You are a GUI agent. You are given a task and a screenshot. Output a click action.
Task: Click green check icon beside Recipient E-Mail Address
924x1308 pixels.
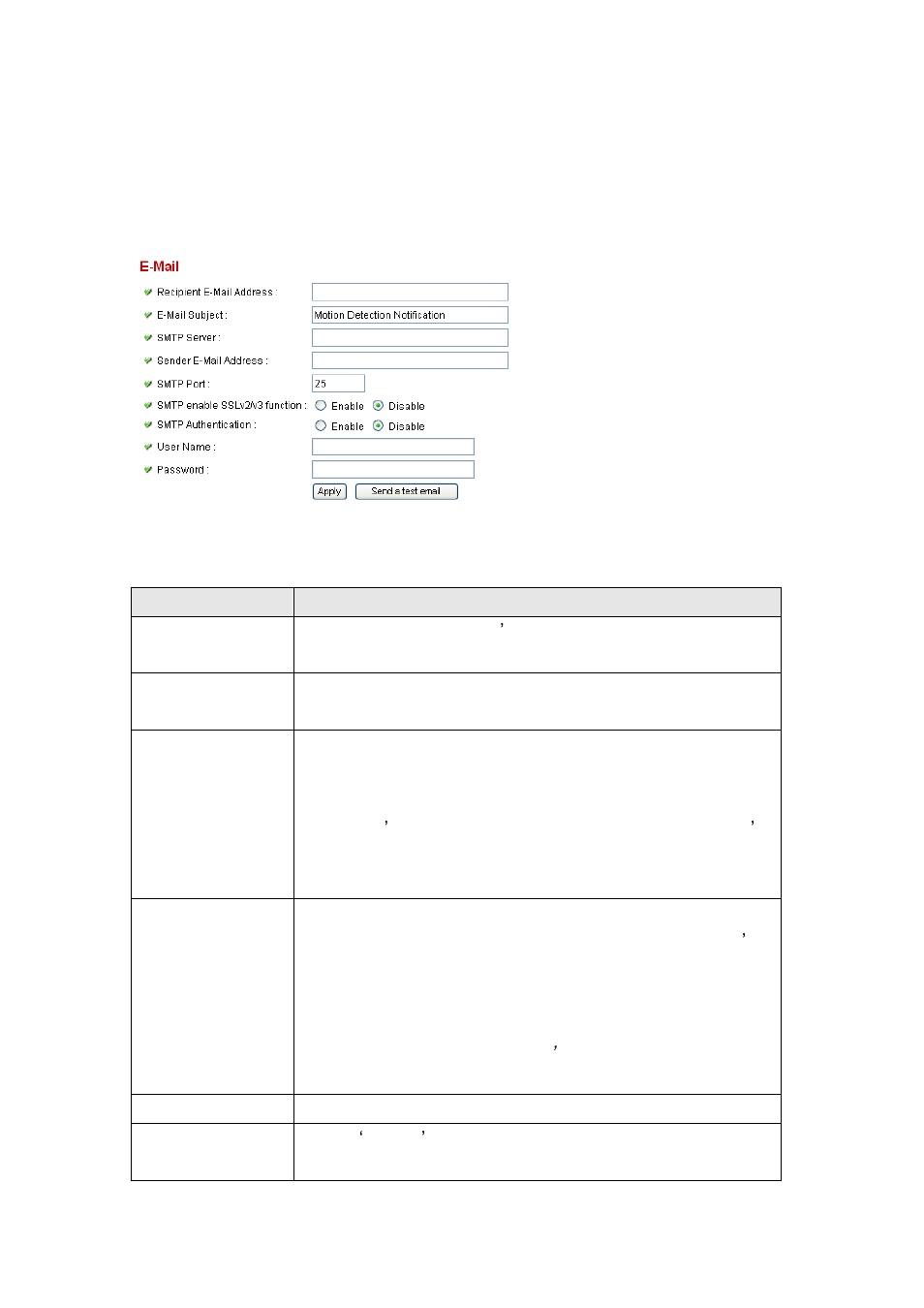click(x=148, y=292)
